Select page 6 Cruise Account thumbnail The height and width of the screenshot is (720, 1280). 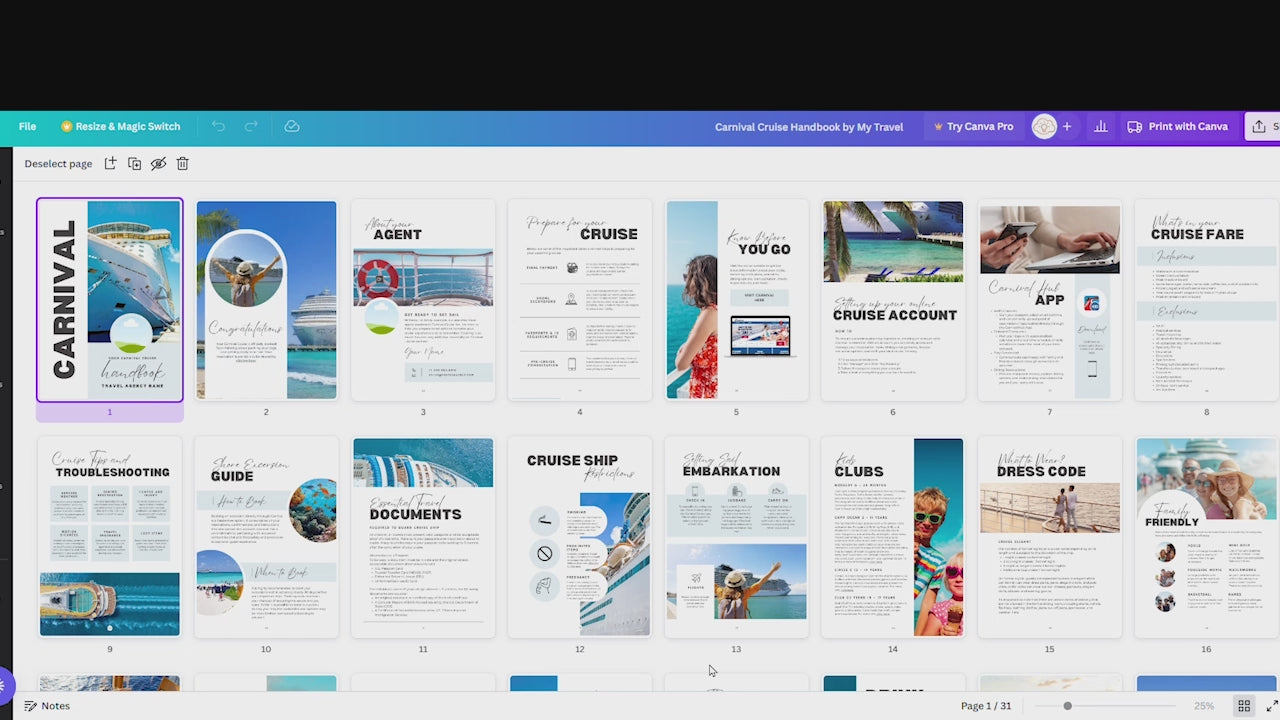pyautogui.click(x=893, y=300)
